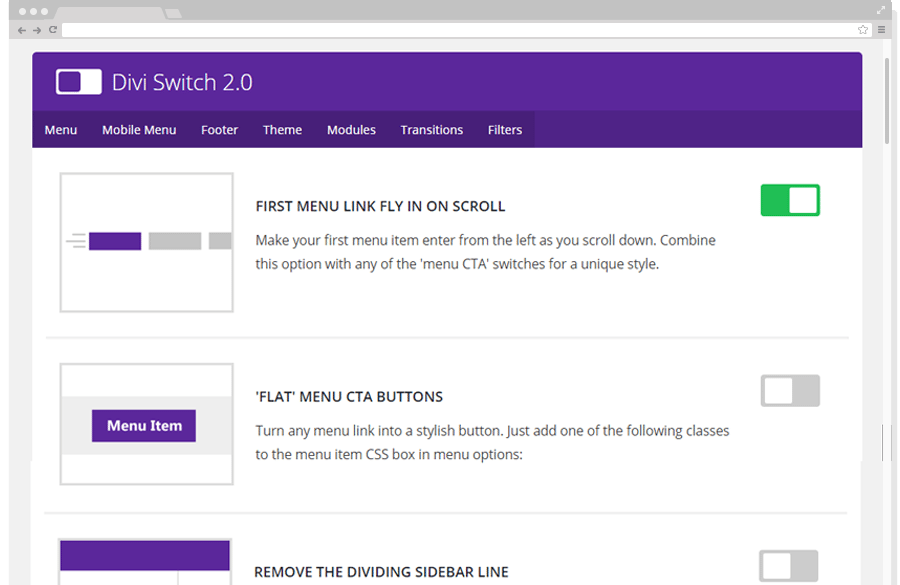900x585 pixels.
Task: Select the Theme tab
Action: coord(282,130)
